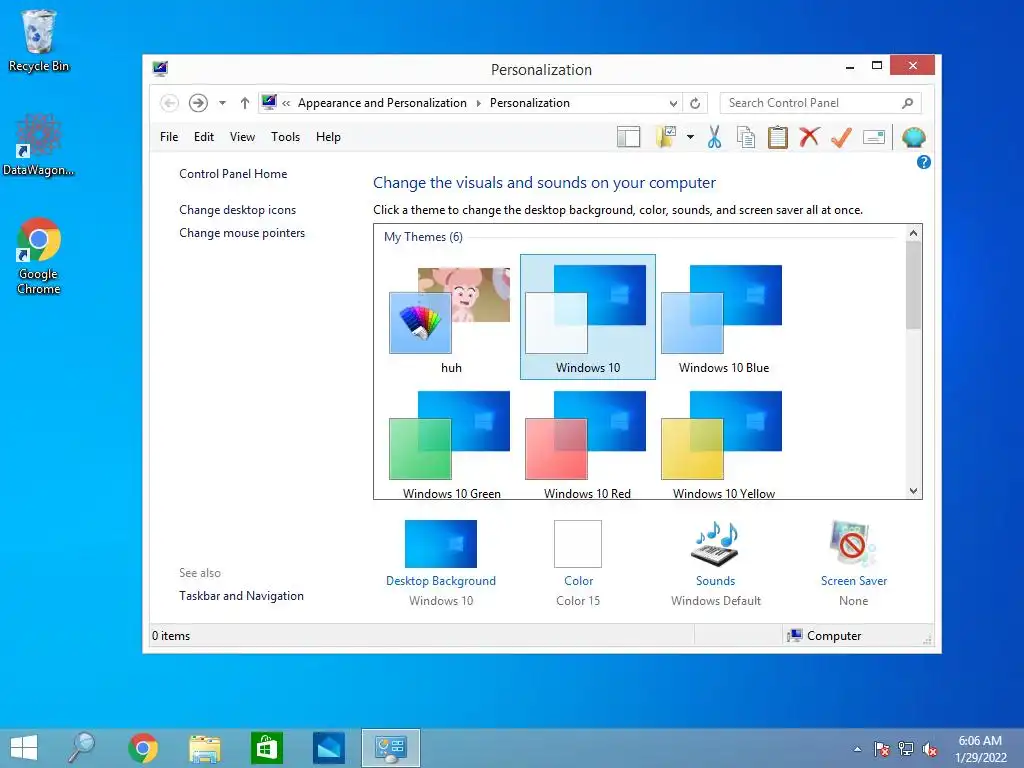This screenshot has height=768, width=1024.
Task: Select the DataWagon desktop shortcut
Action: coord(39,145)
